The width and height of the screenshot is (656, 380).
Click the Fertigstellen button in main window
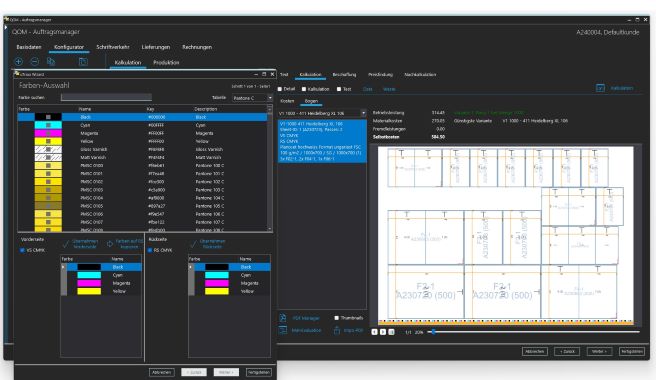(x=632, y=352)
